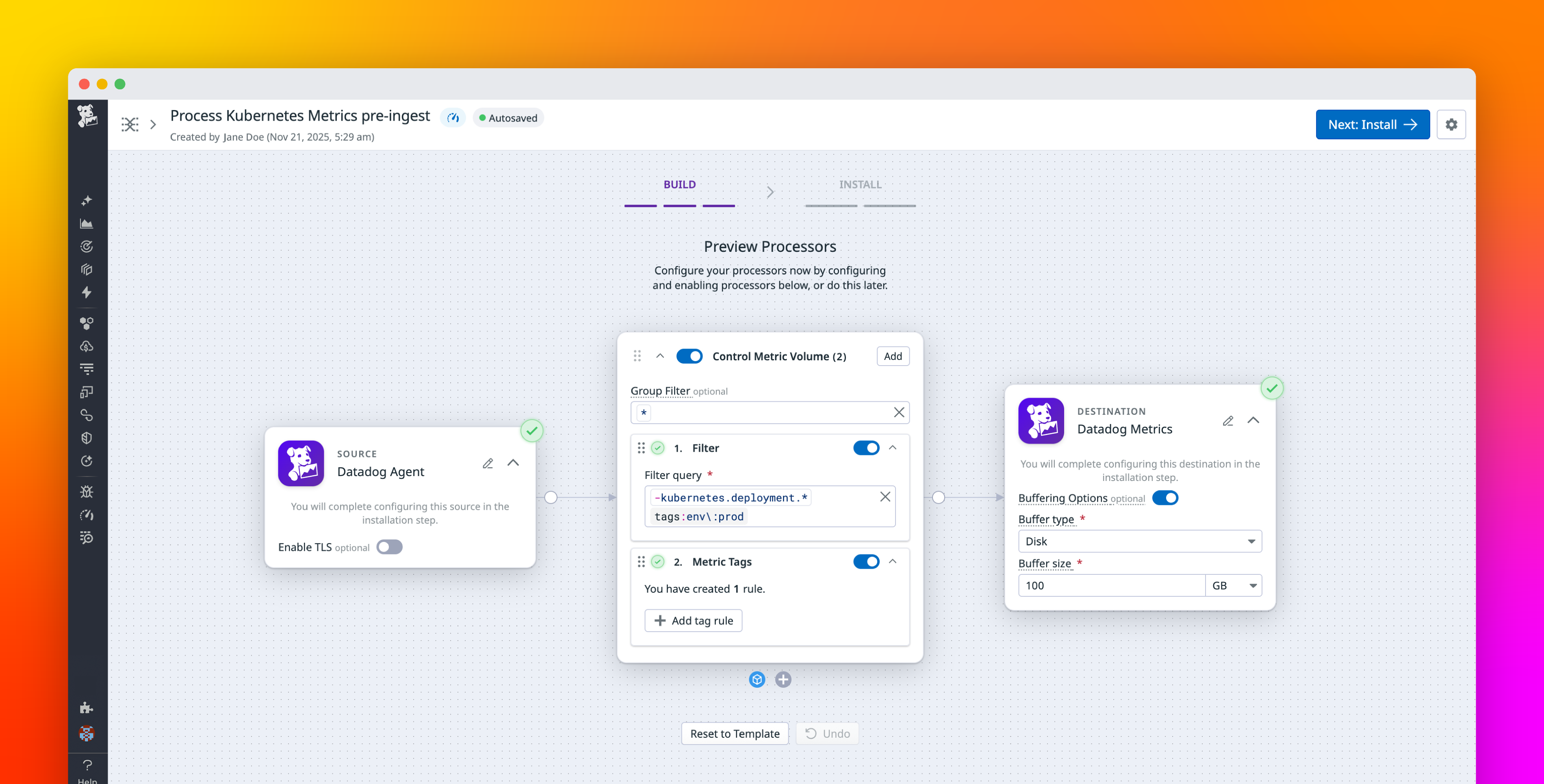Open the Error Tracking bug icon
Image resolution: width=1544 pixels, height=784 pixels.
click(87, 492)
